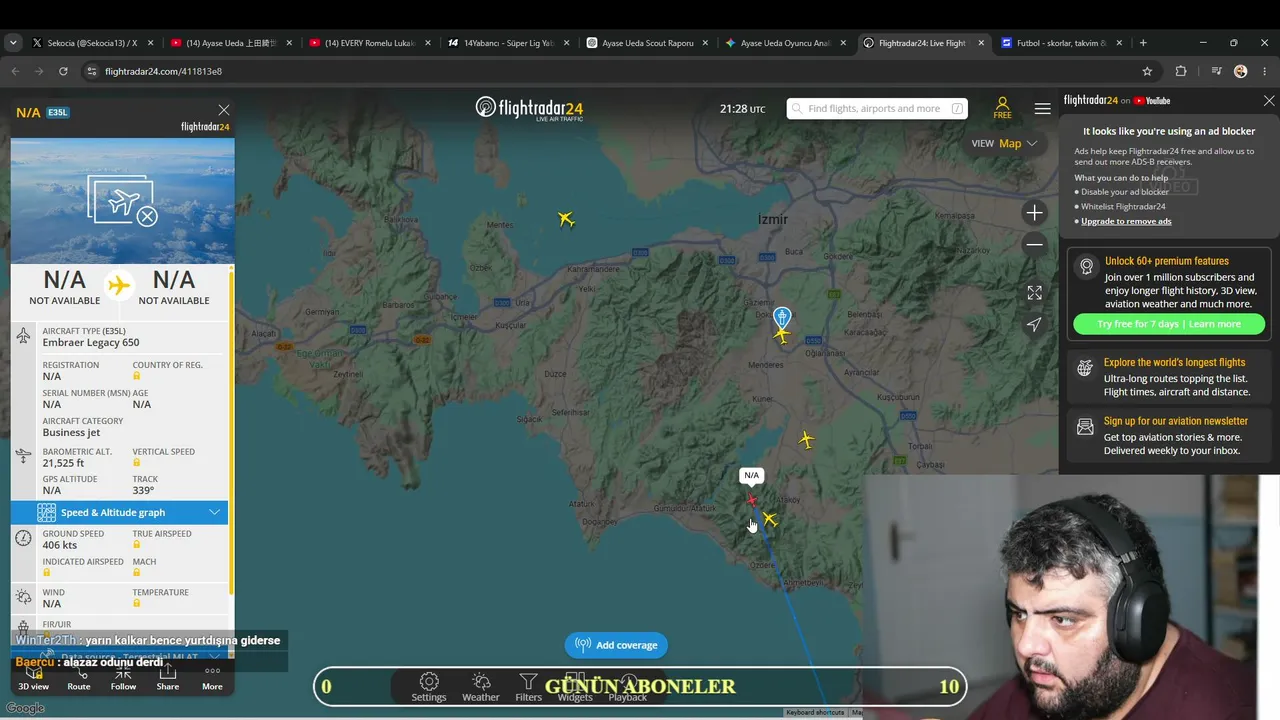Open Upgrade to remove ads link

point(1126,221)
